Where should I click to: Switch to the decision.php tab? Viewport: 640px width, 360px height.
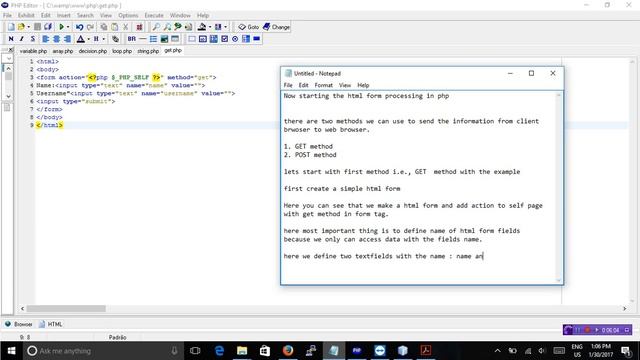click(93, 51)
